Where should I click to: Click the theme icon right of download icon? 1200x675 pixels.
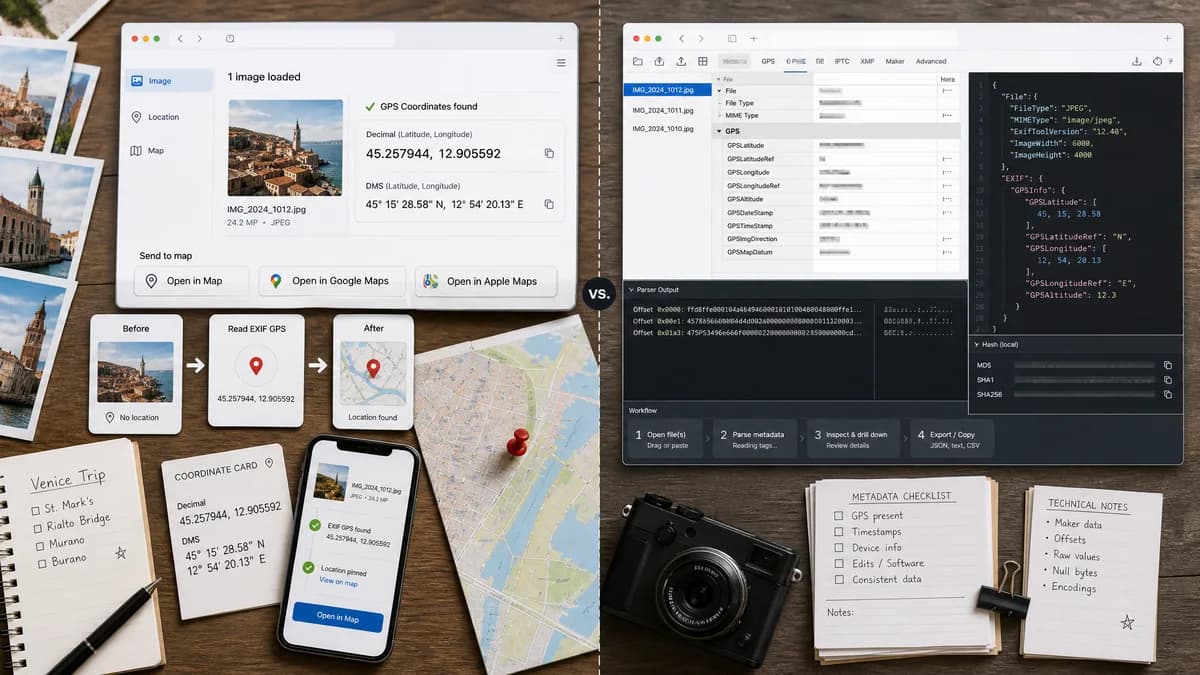[1157, 61]
